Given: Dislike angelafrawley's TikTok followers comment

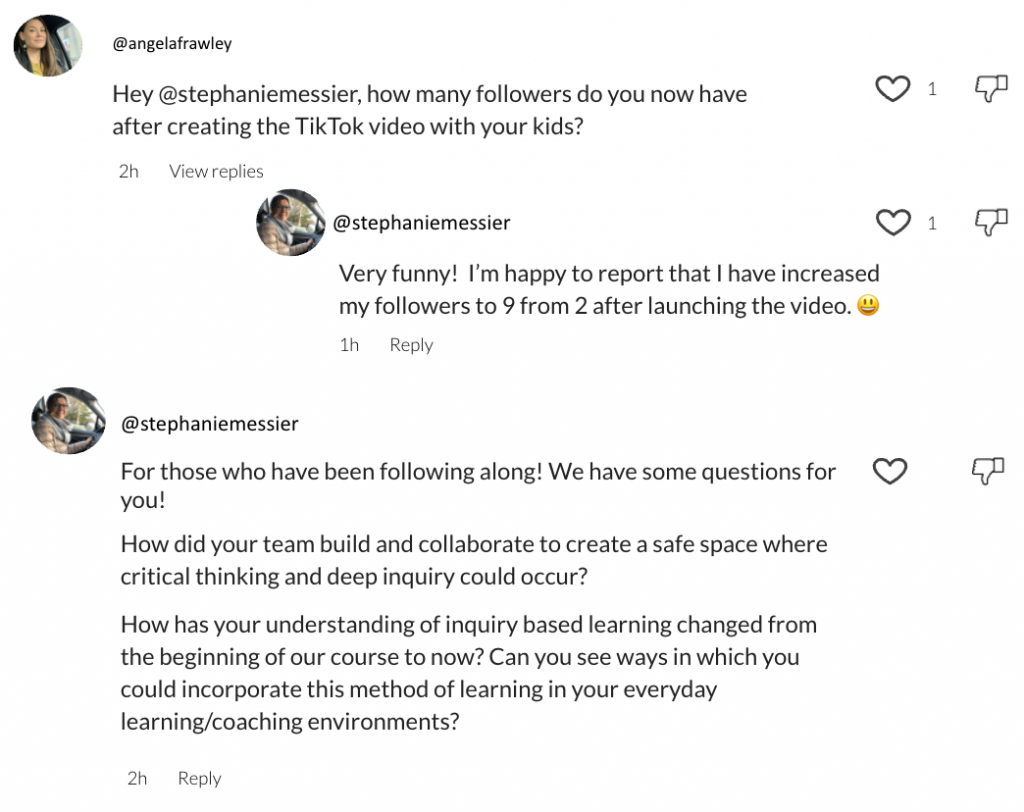Looking at the screenshot, I should tap(990, 89).
